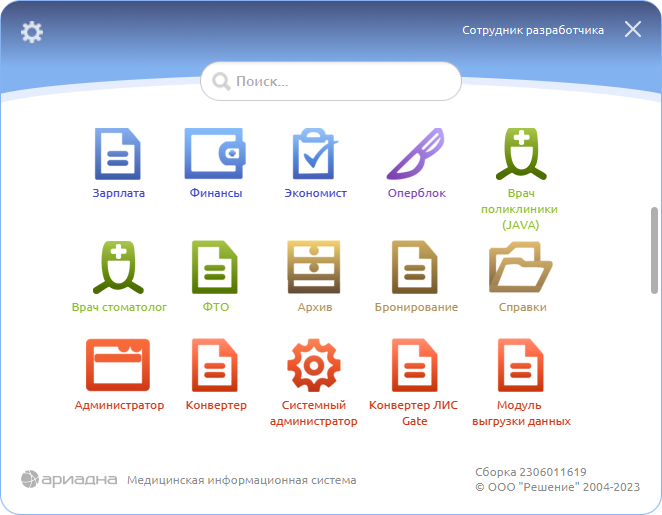Open Врач поликлиники (JAVA) doctor icon

click(x=521, y=154)
